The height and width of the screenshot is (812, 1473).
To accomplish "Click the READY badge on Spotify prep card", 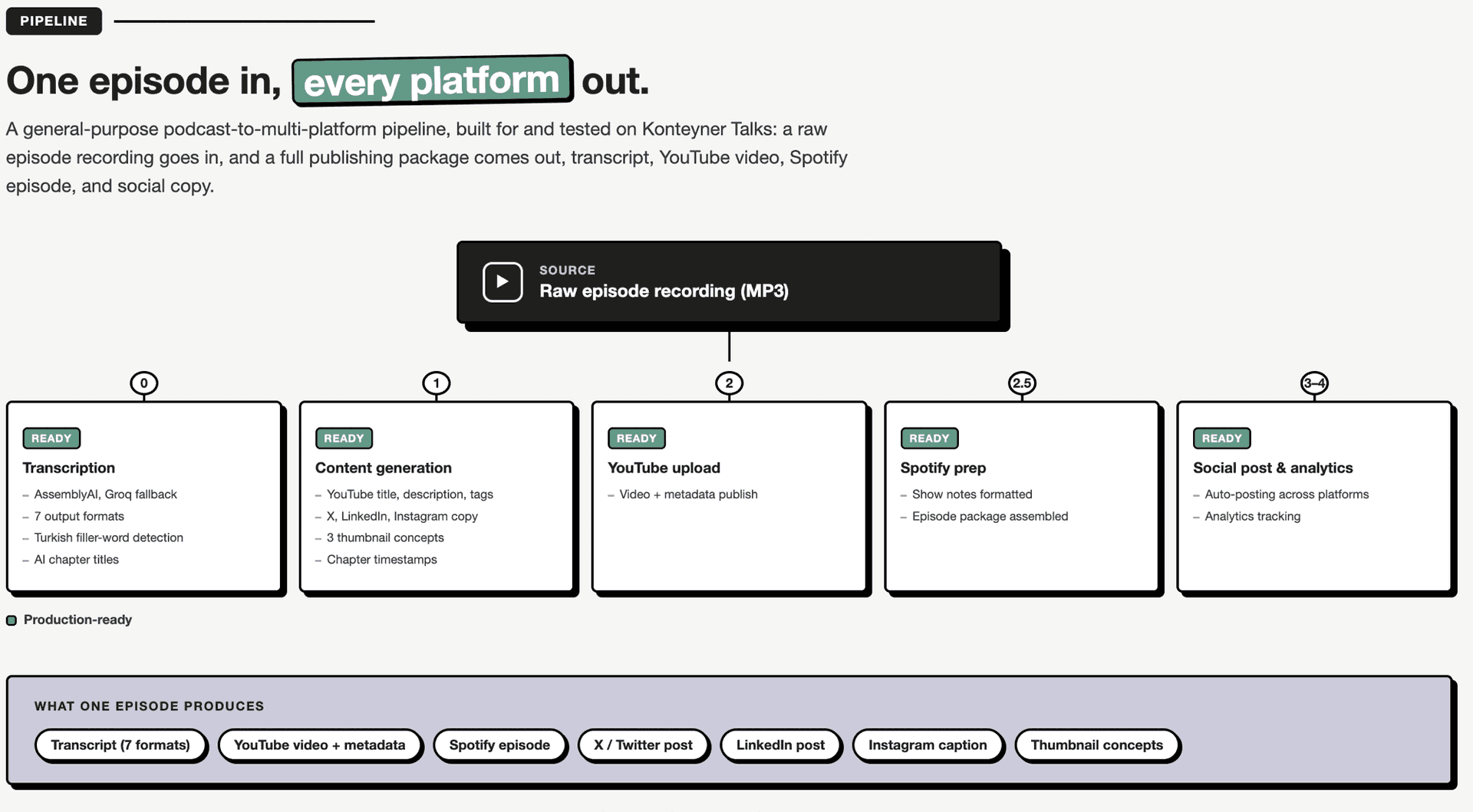I will 929,439.
